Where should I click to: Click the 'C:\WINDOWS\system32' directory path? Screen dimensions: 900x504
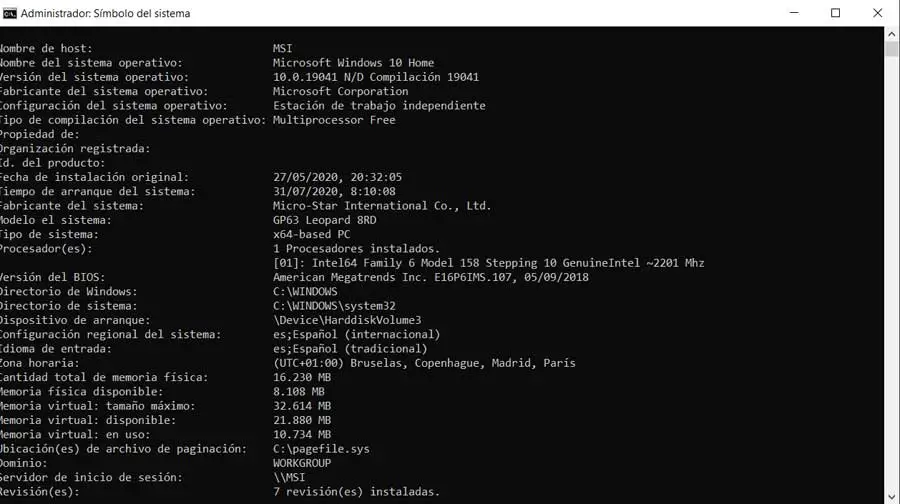click(x=335, y=306)
